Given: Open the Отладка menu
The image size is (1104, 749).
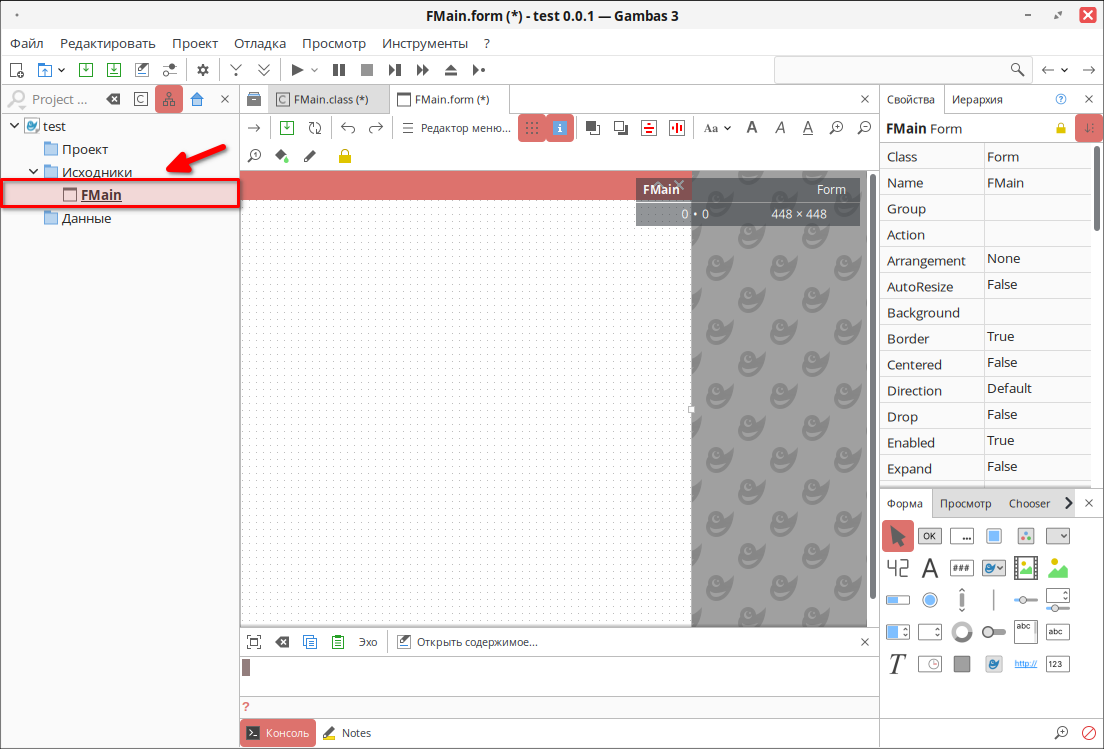Looking at the screenshot, I should [x=260, y=43].
